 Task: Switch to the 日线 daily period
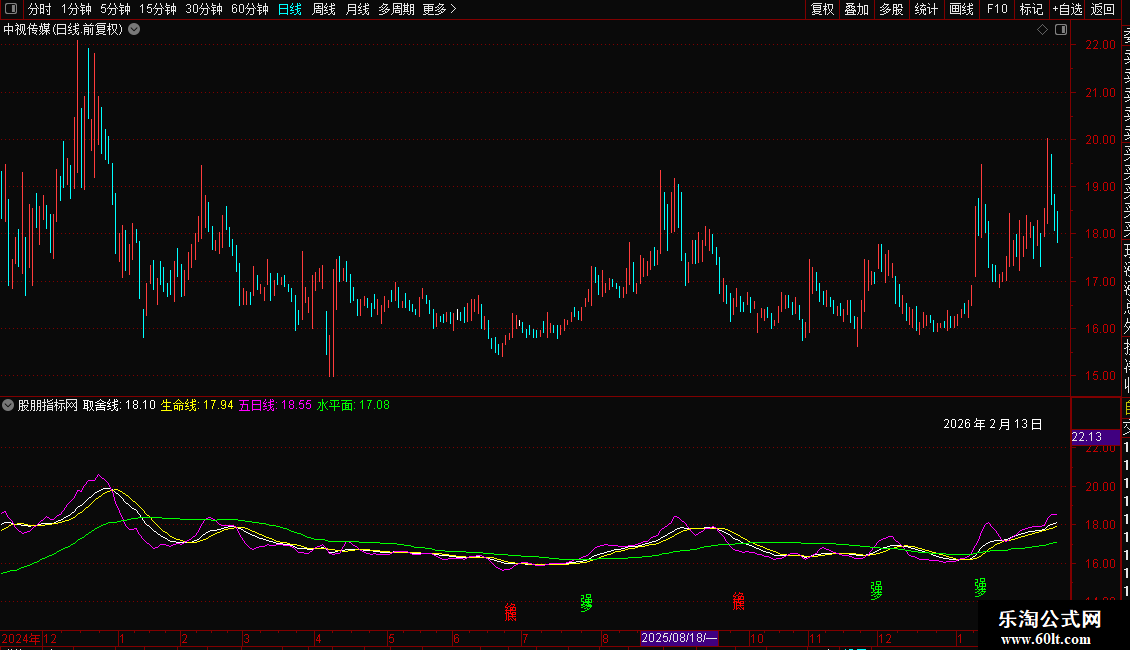pyautogui.click(x=289, y=9)
